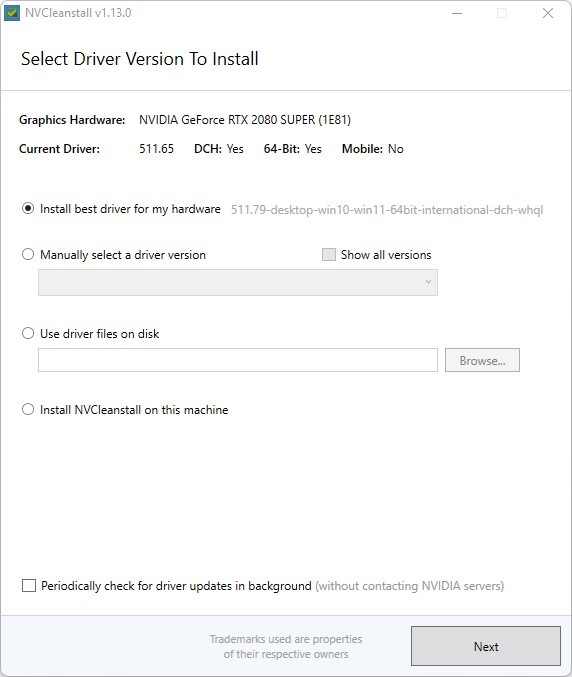Click the 511.79 recommended driver name text

387,210
